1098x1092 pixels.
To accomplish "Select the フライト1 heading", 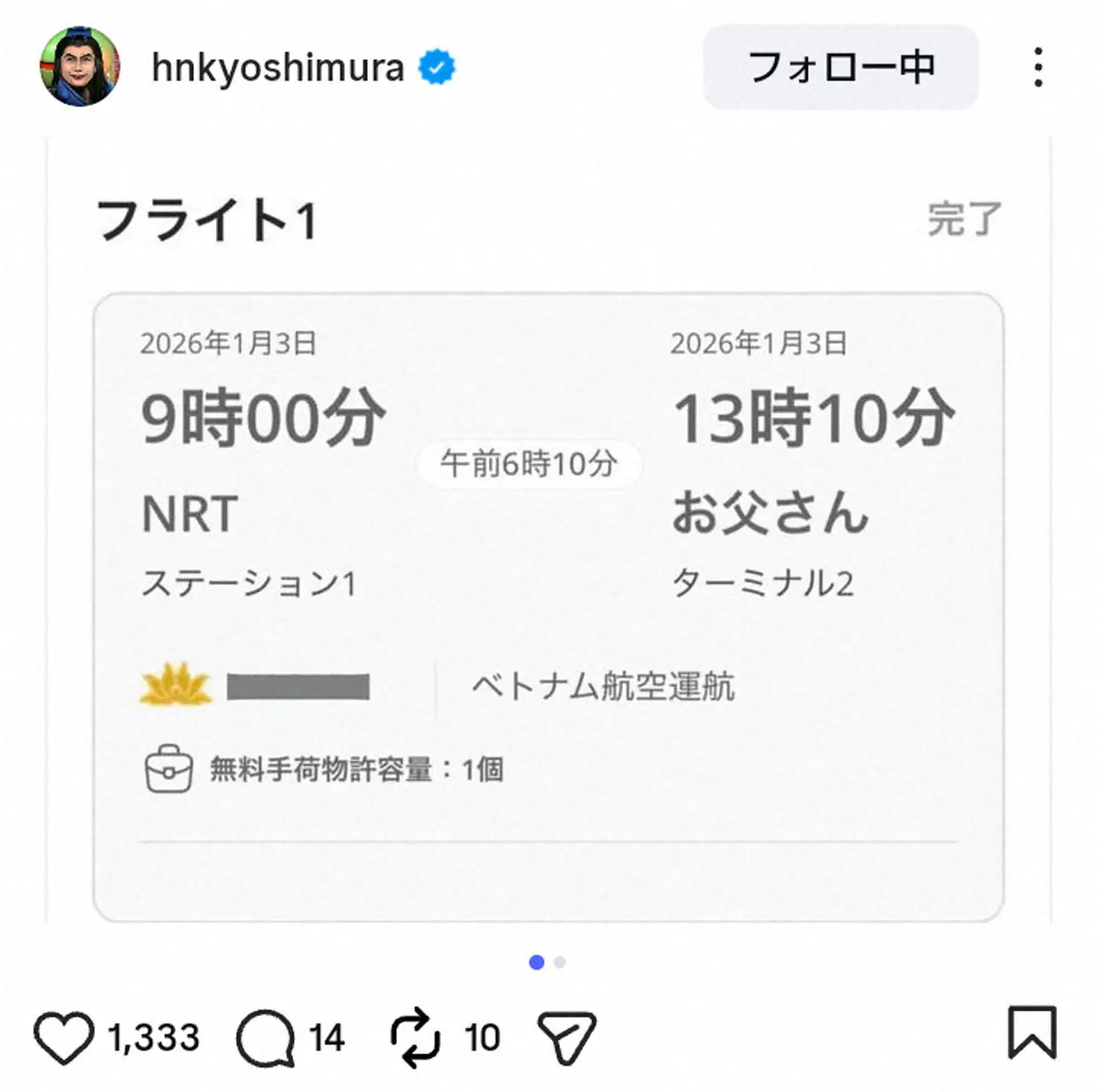I will [x=207, y=221].
